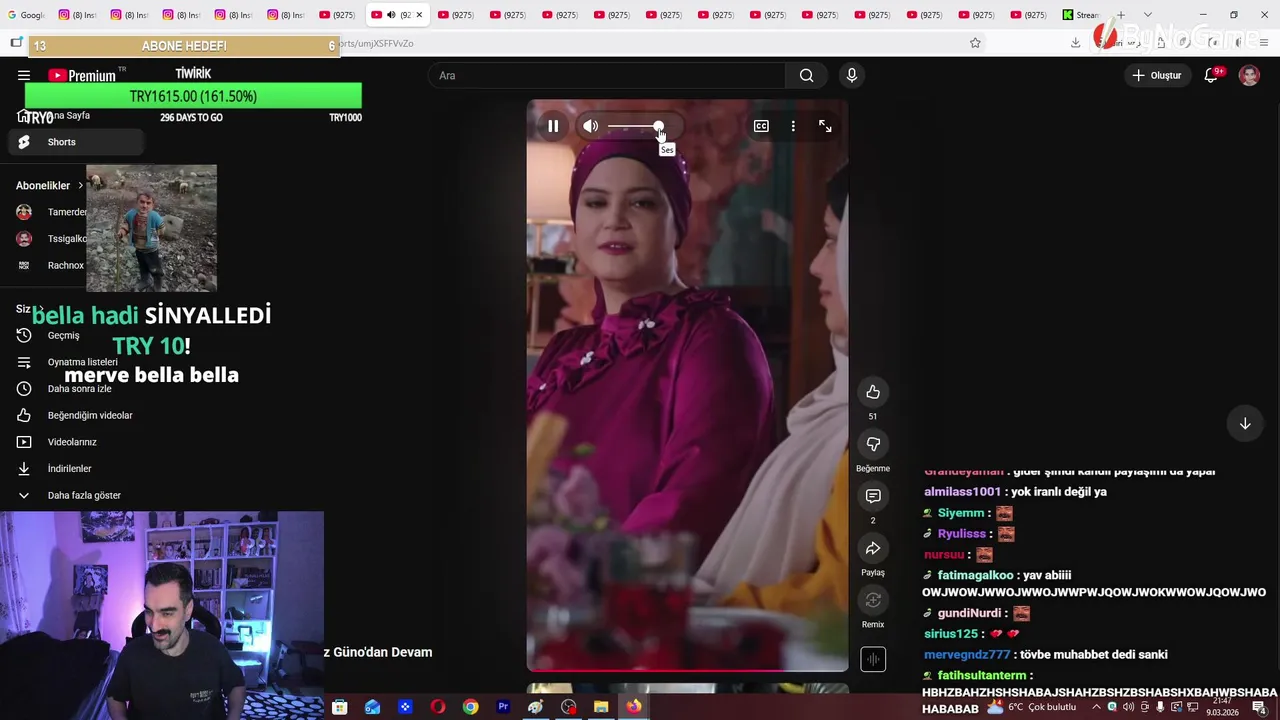
Task: Open the Rachnox subscription channel
Action: click(x=50, y=266)
